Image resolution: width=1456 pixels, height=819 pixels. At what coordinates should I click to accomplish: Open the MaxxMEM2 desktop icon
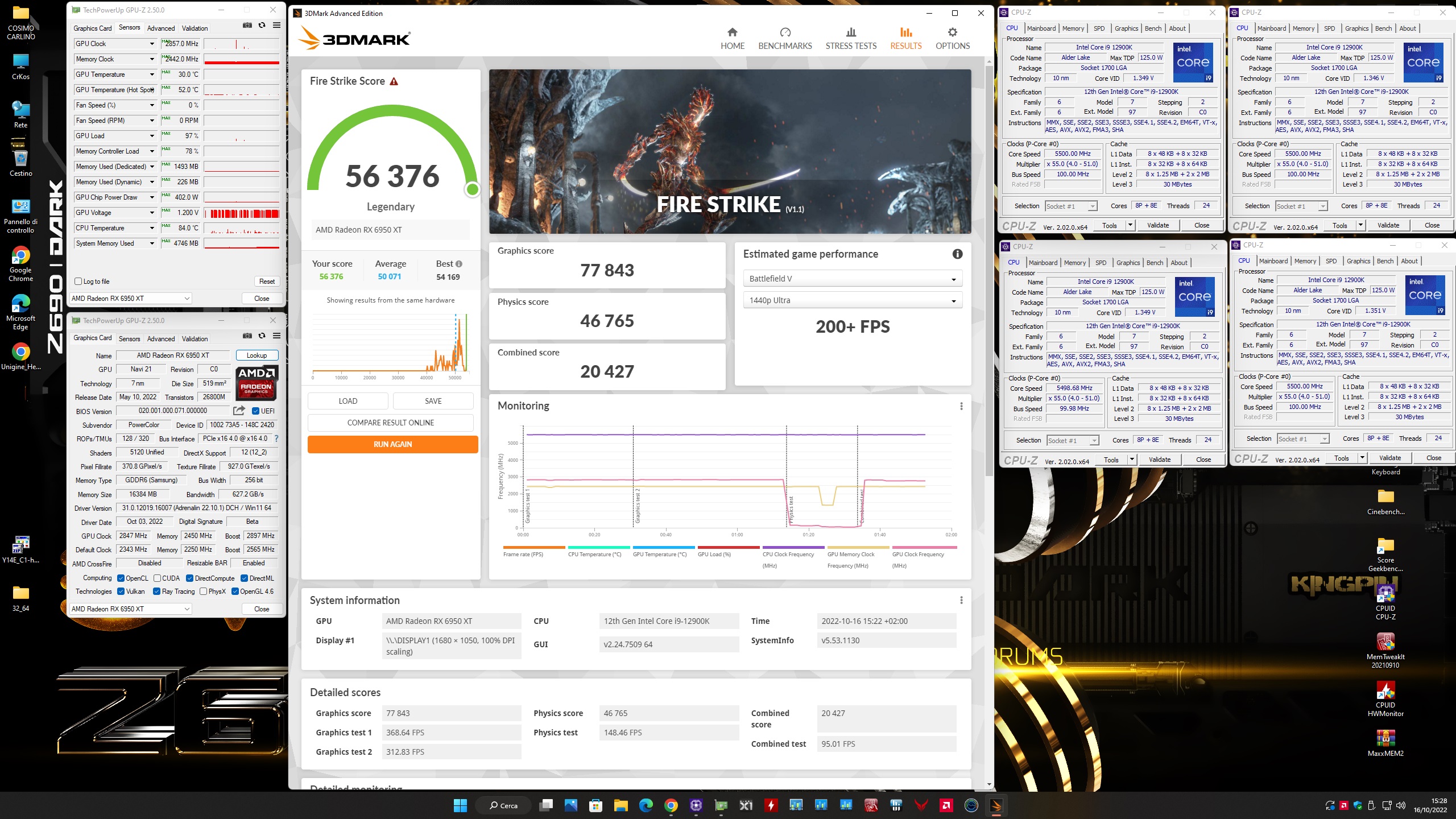point(1385,744)
